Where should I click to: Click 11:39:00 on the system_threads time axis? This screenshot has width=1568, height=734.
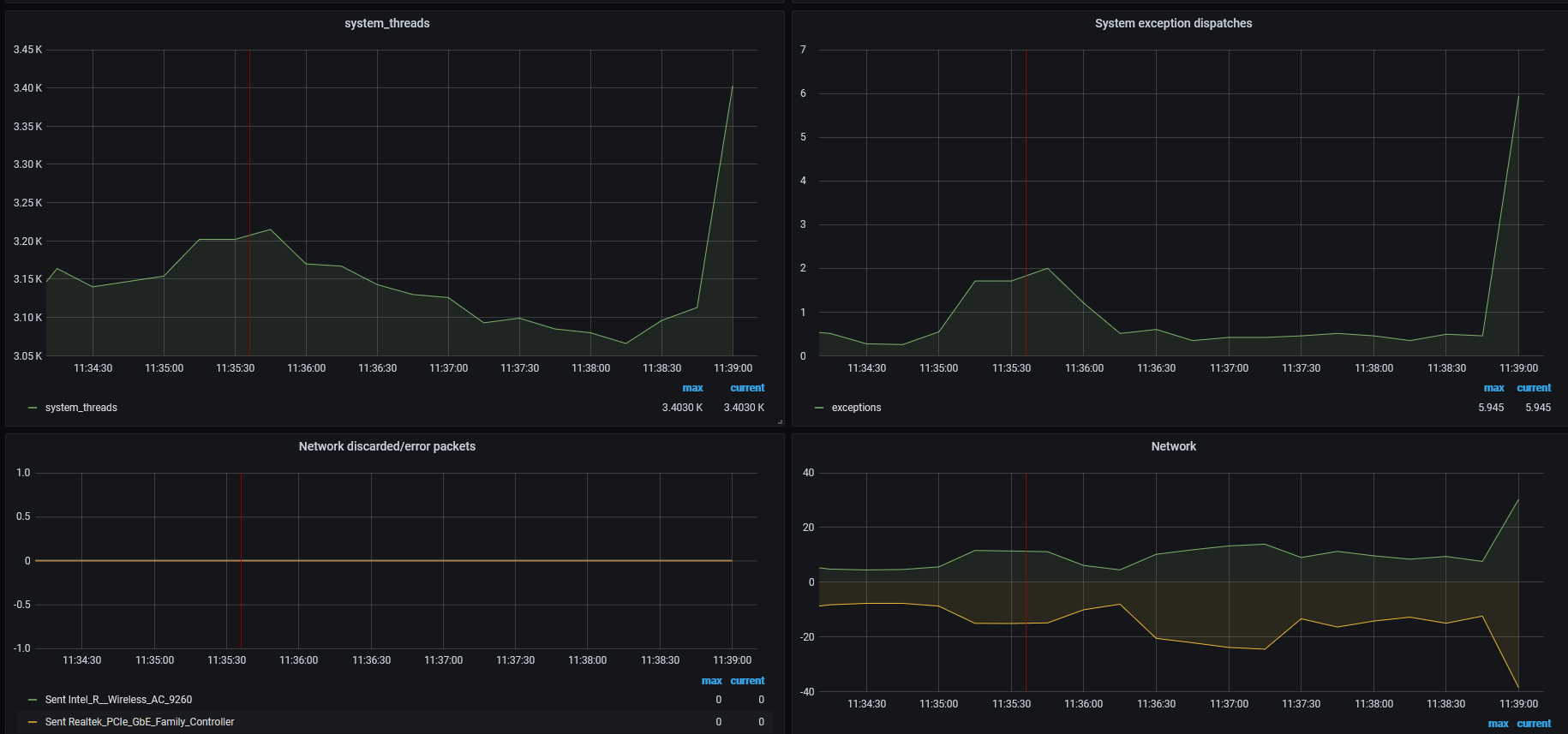point(733,368)
